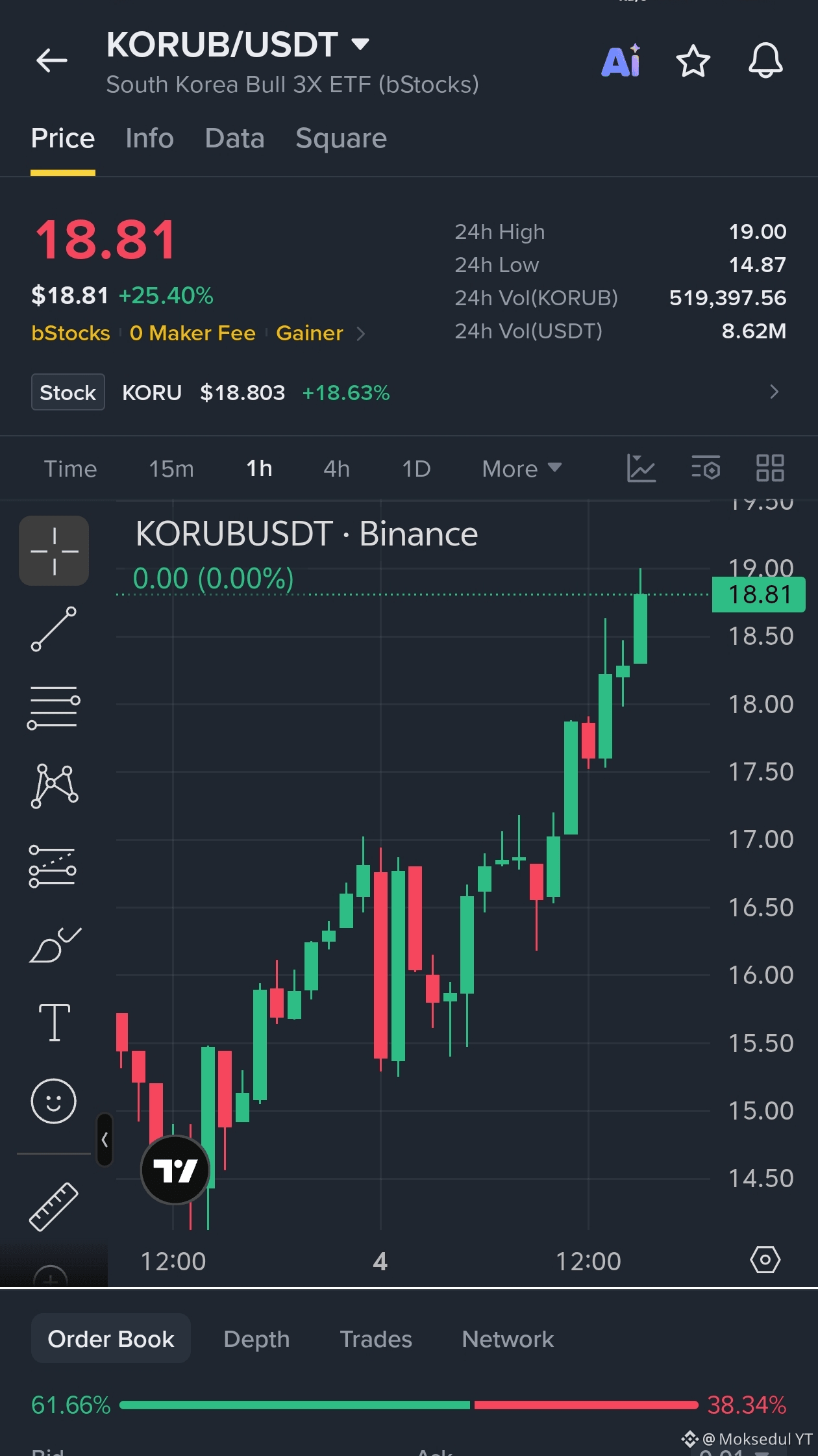Image resolution: width=818 pixels, height=1456 pixels.
Task: Open the More intervals dropdown
Action: [521, 469]
